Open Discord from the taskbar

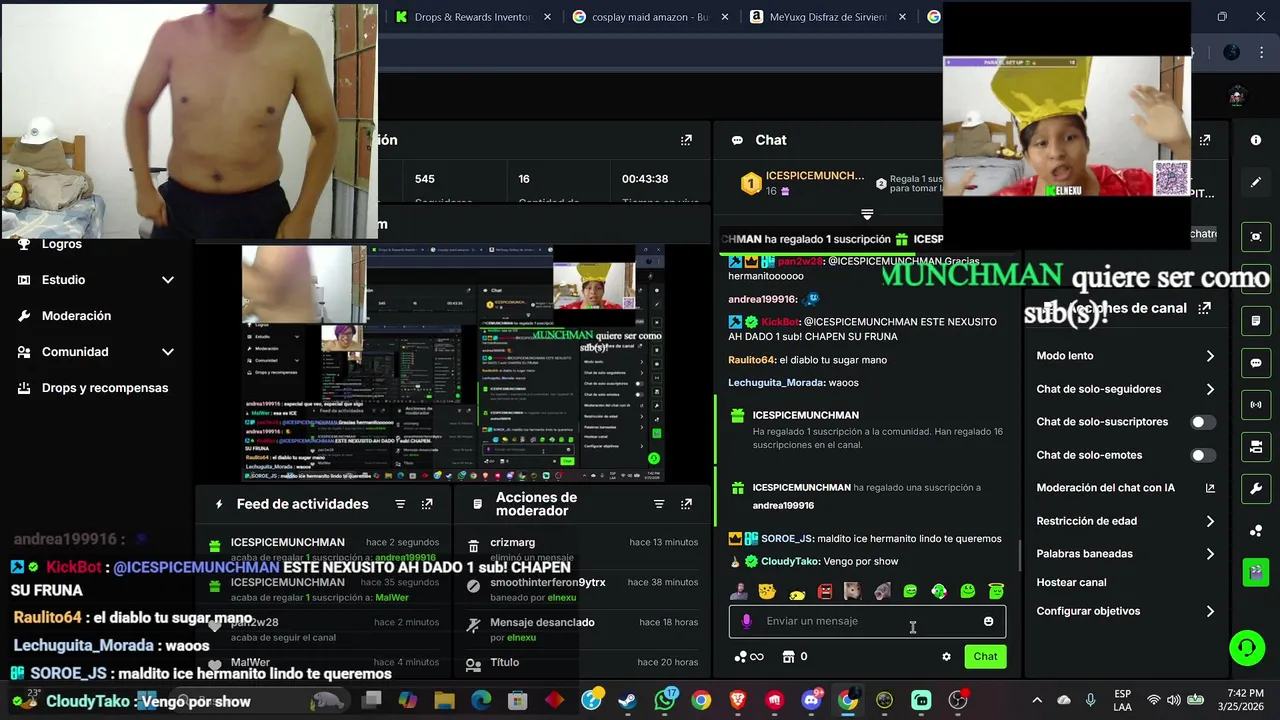click(x=811, y=700)
